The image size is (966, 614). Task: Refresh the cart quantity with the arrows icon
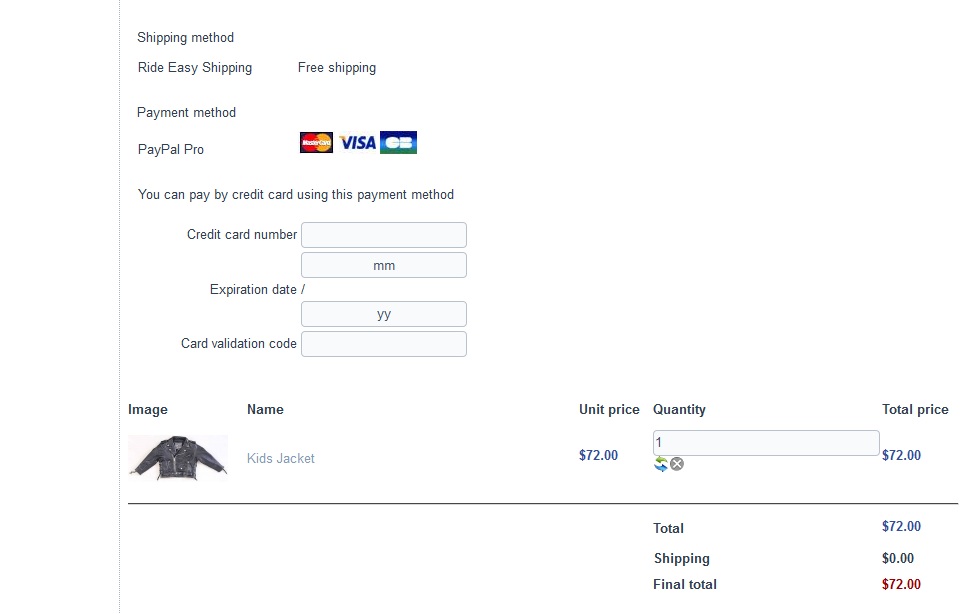click(x=661, y=464)
